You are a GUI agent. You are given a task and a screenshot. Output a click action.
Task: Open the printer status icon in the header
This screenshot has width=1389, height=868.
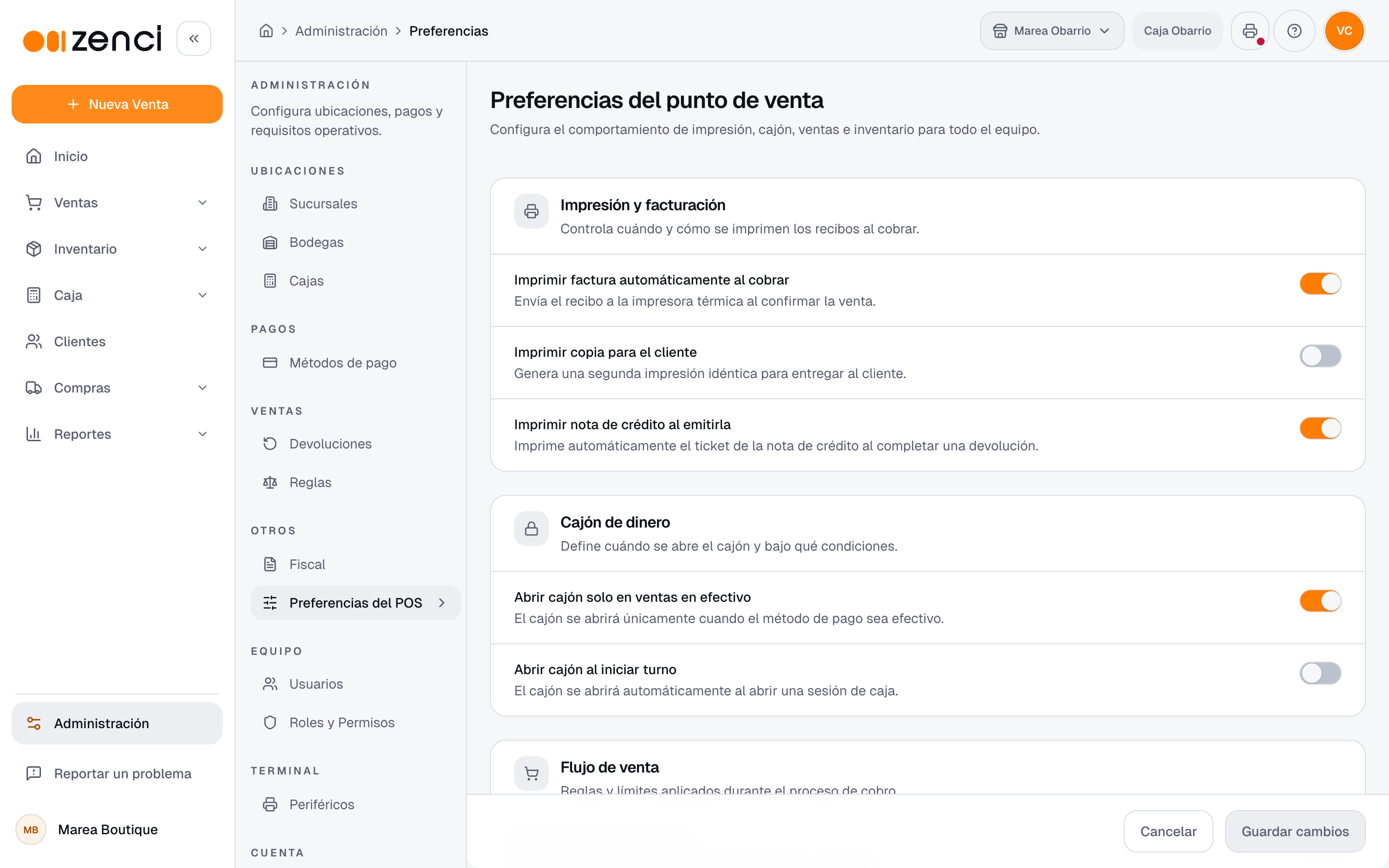click(1250, 31)
